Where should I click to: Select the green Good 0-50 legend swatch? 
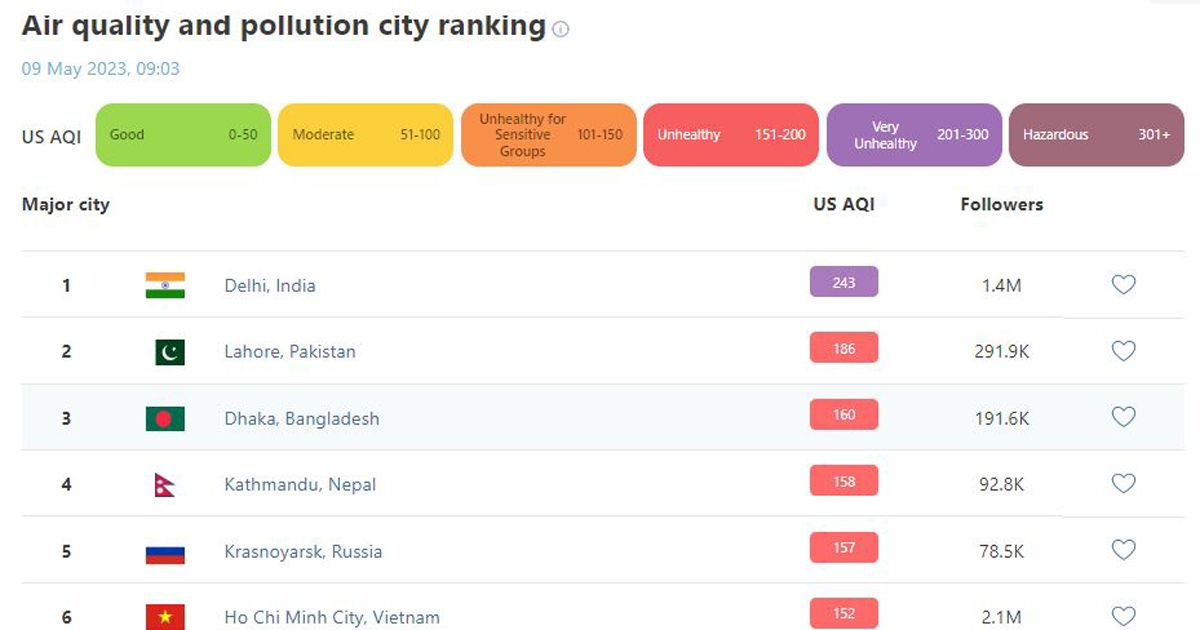tap(183, 135)
